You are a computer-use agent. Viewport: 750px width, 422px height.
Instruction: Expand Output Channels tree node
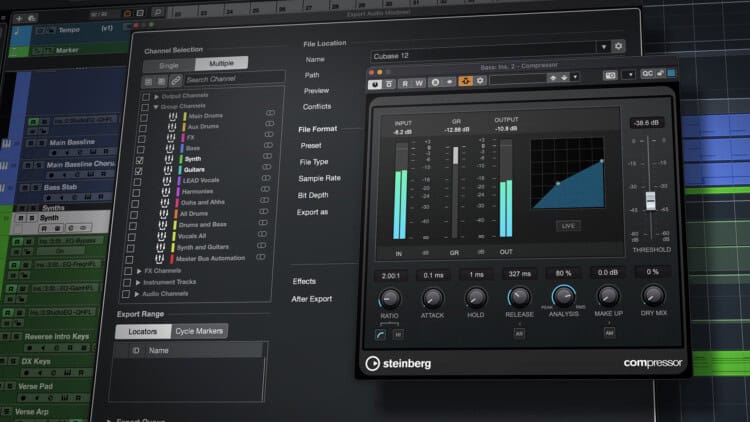(156, 96)
